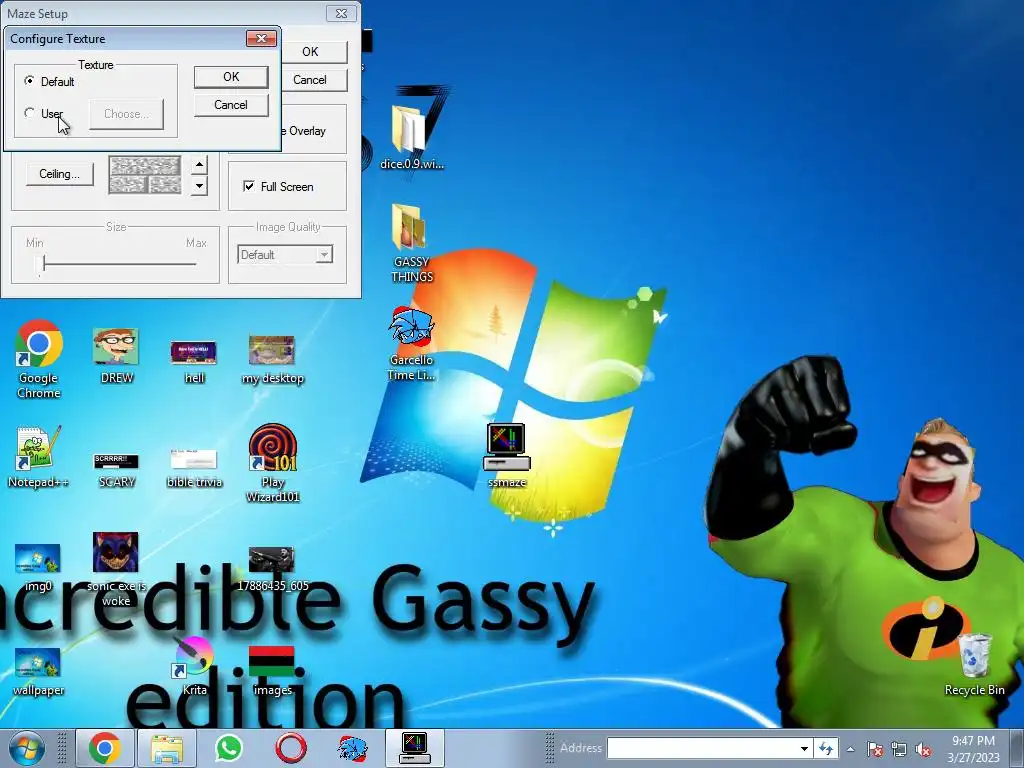This screenshot has height=768, width=1024.
Task: Click the Size slider handle
Action: [43, 264]
